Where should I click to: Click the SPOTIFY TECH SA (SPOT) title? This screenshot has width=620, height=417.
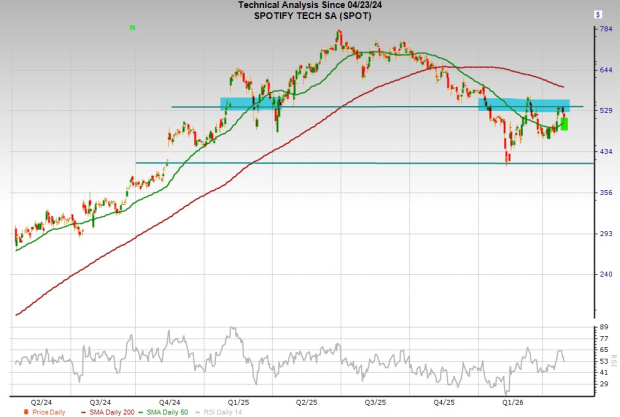(x=310, y=16)
